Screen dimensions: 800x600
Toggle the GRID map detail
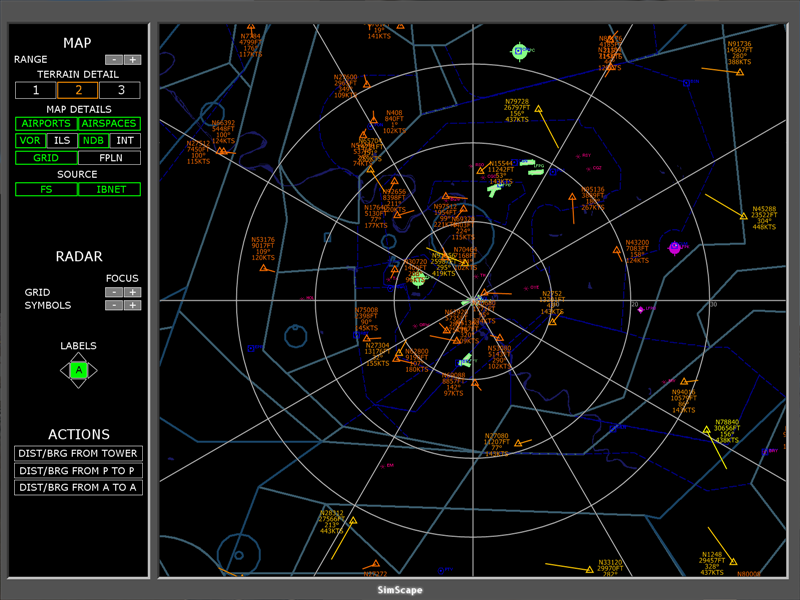coord(46,158)
